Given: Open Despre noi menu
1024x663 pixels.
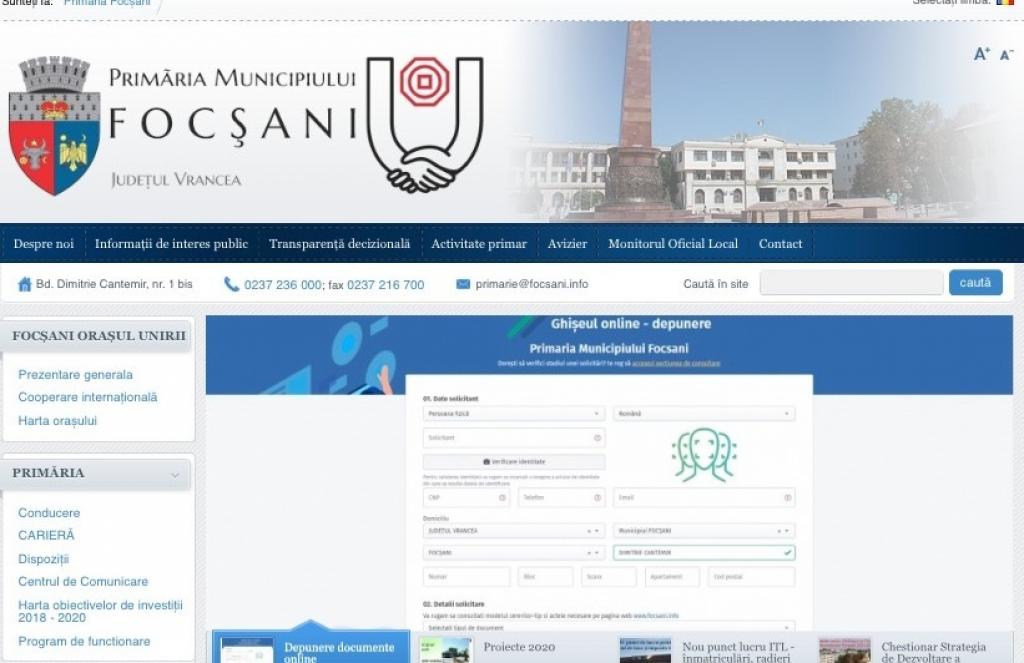Looking at the screenshot, I should click(x=44, y=244).
